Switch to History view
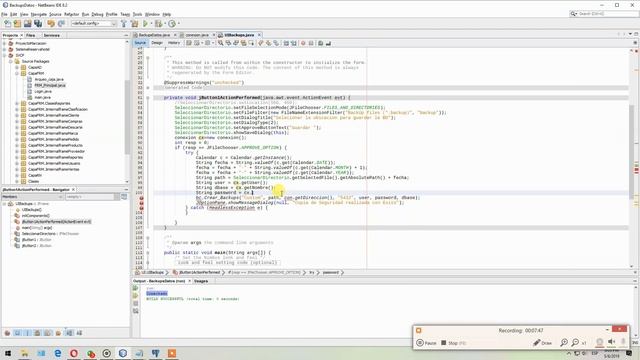Screen dimensions: 640x360 (174, 43)
